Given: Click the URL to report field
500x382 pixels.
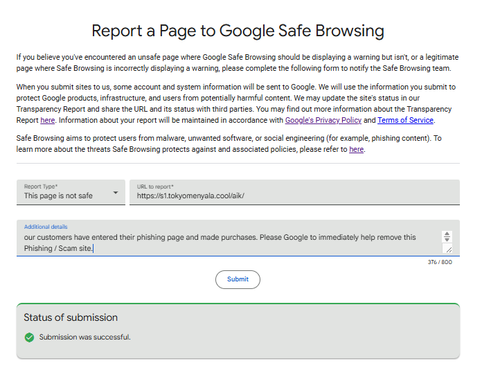Looking at the screenshot, I should click(x=295, y=192).
